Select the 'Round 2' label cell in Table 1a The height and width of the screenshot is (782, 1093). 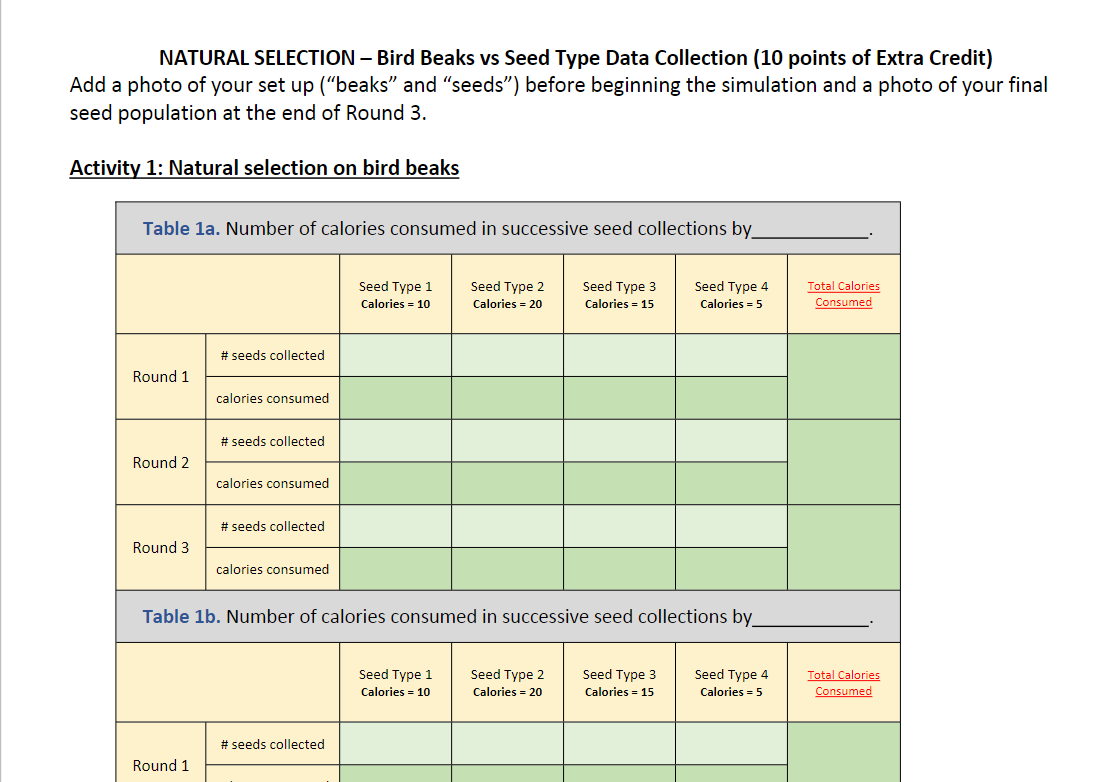click(160, 462)
